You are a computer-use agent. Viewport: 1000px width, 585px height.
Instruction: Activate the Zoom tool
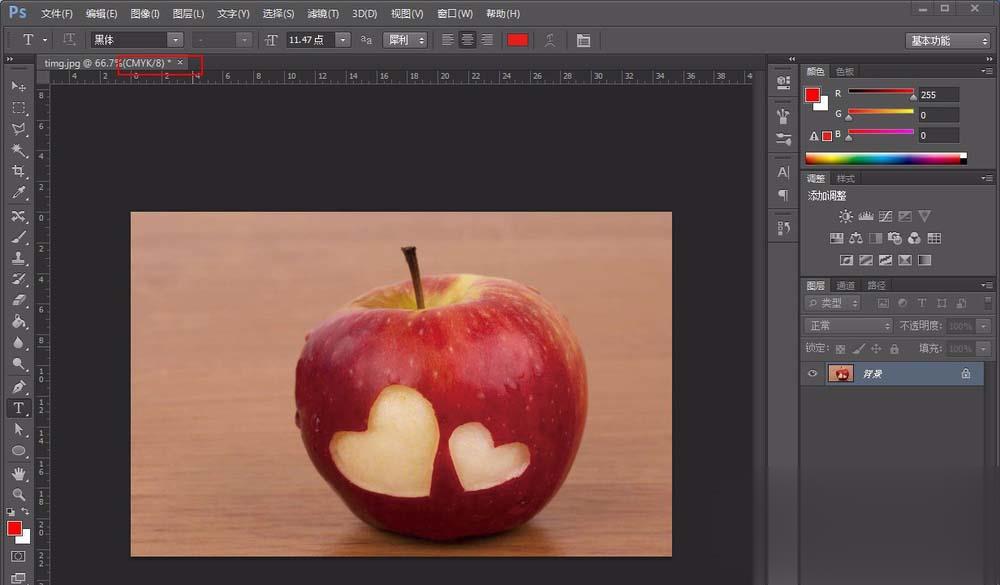coord(18,494)
